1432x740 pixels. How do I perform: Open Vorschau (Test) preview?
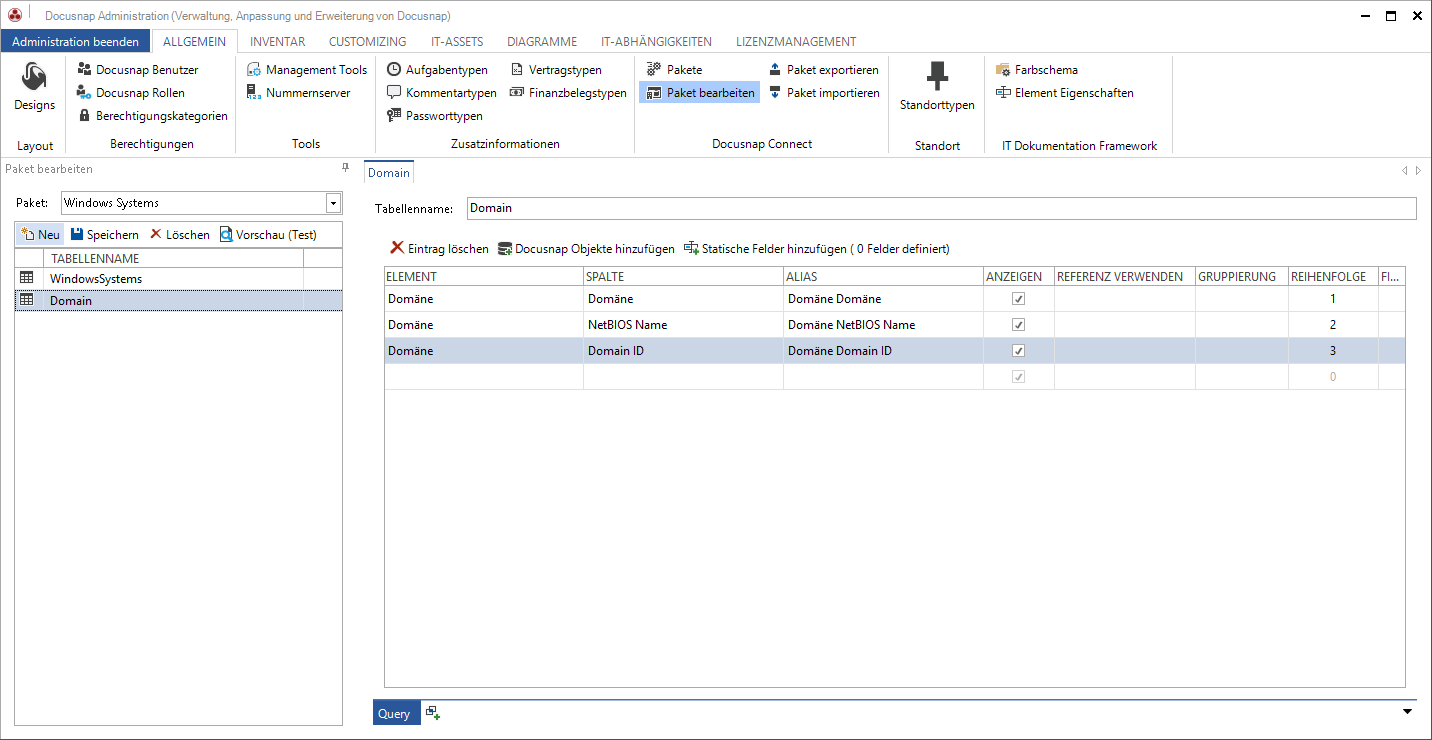pyautogui.click(x=268, y=235)
